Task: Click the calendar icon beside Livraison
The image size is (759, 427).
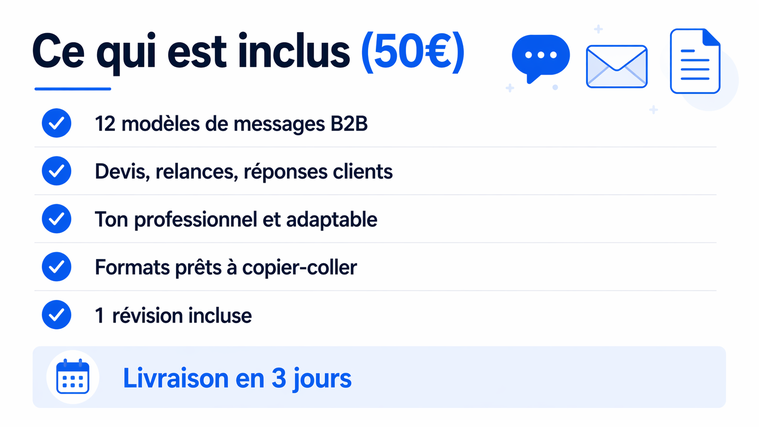Action: [72, 378]
